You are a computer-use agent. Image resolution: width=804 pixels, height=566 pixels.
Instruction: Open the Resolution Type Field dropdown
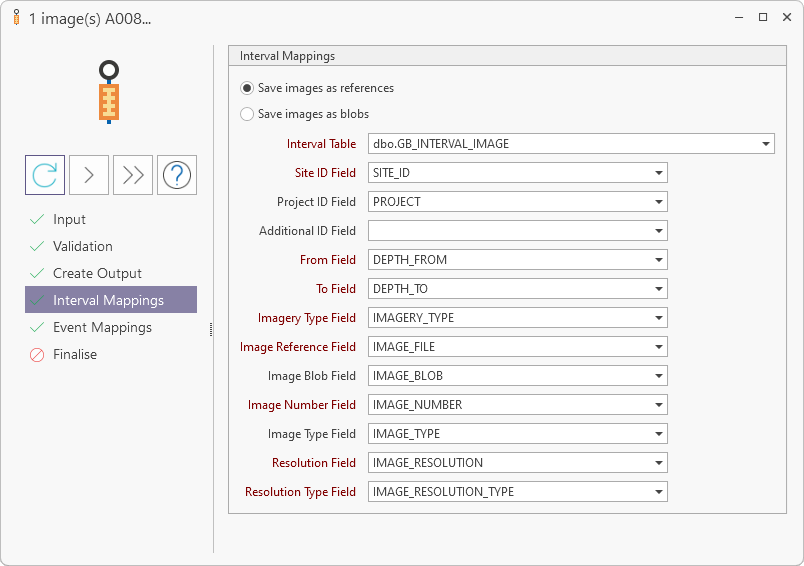click(x=658, y=492)
